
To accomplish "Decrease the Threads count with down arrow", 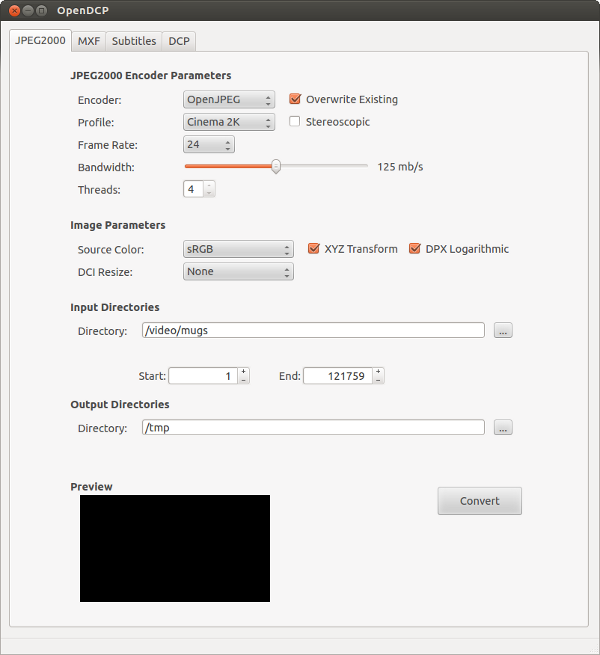I will 209,193.
